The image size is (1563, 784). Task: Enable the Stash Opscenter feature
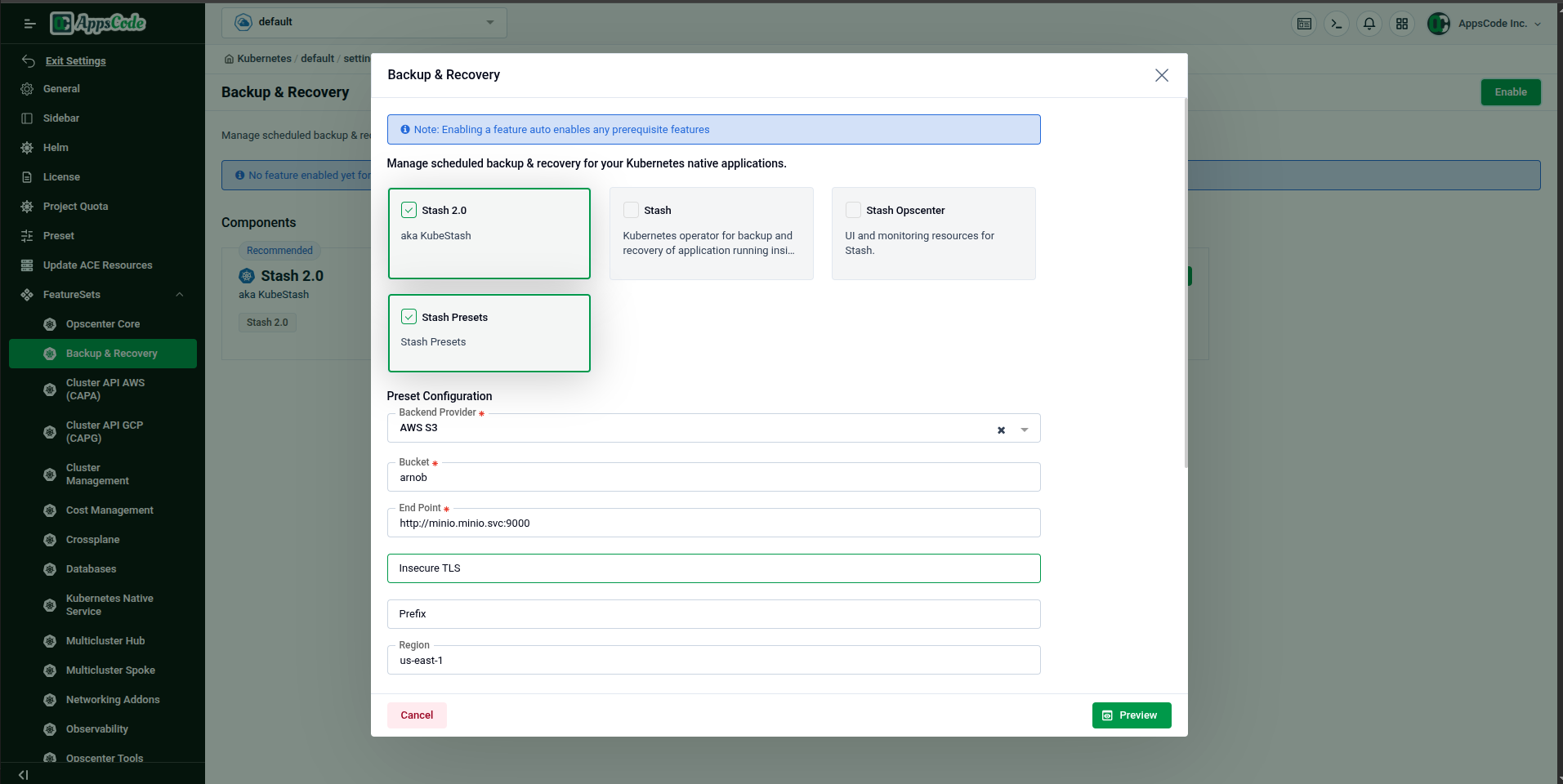coord(852,209)
